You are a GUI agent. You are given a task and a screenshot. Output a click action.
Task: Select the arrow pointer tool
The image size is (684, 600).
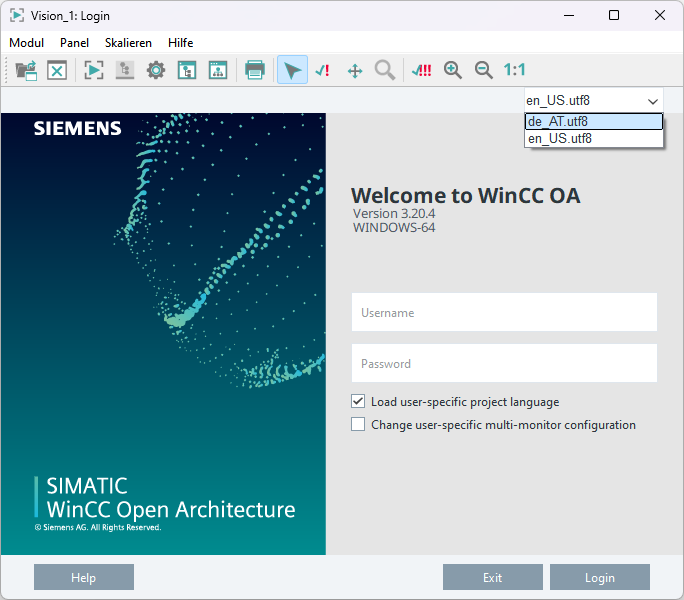click(x=292, y=70)
